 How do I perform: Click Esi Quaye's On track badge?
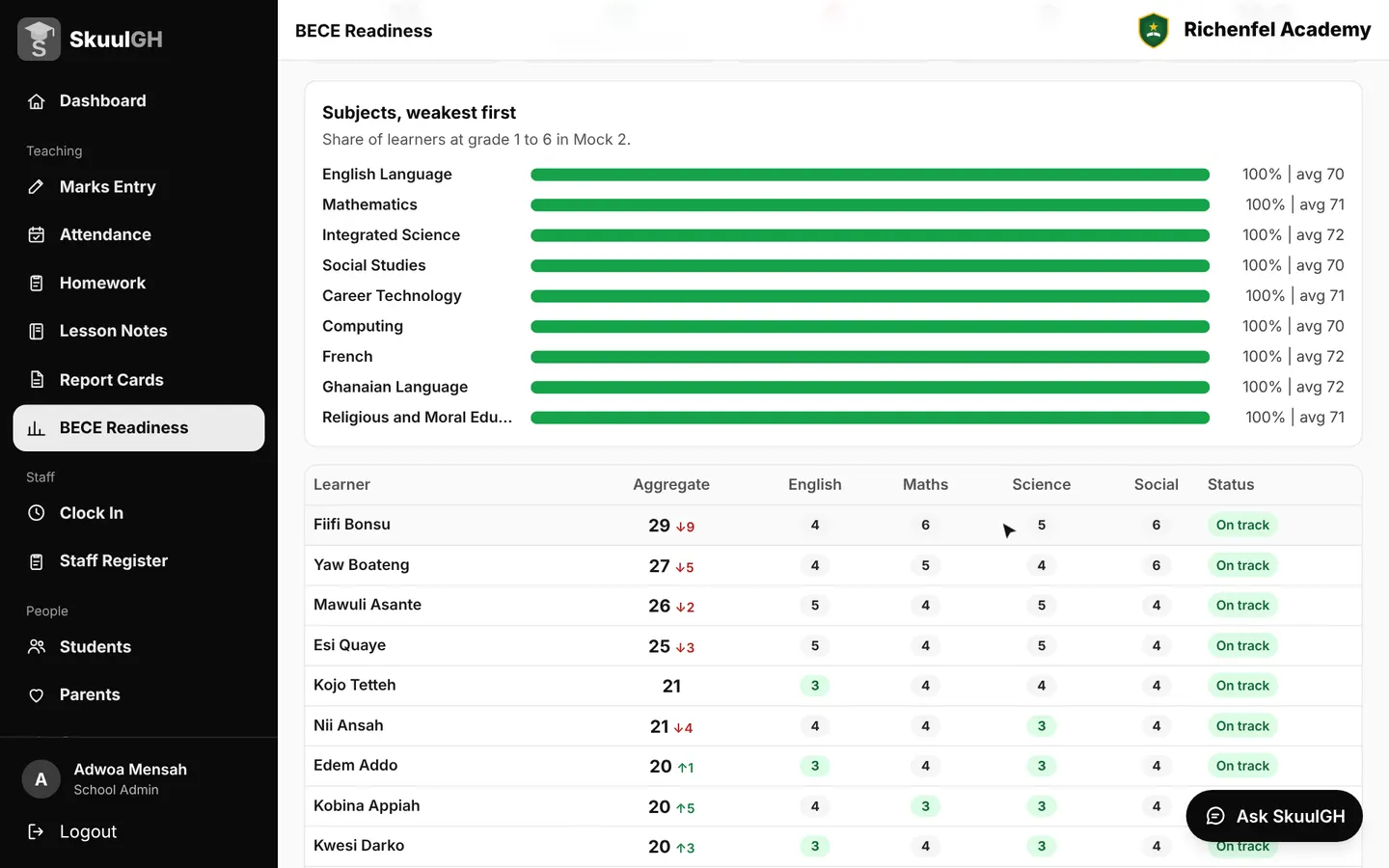(1242, 645)
